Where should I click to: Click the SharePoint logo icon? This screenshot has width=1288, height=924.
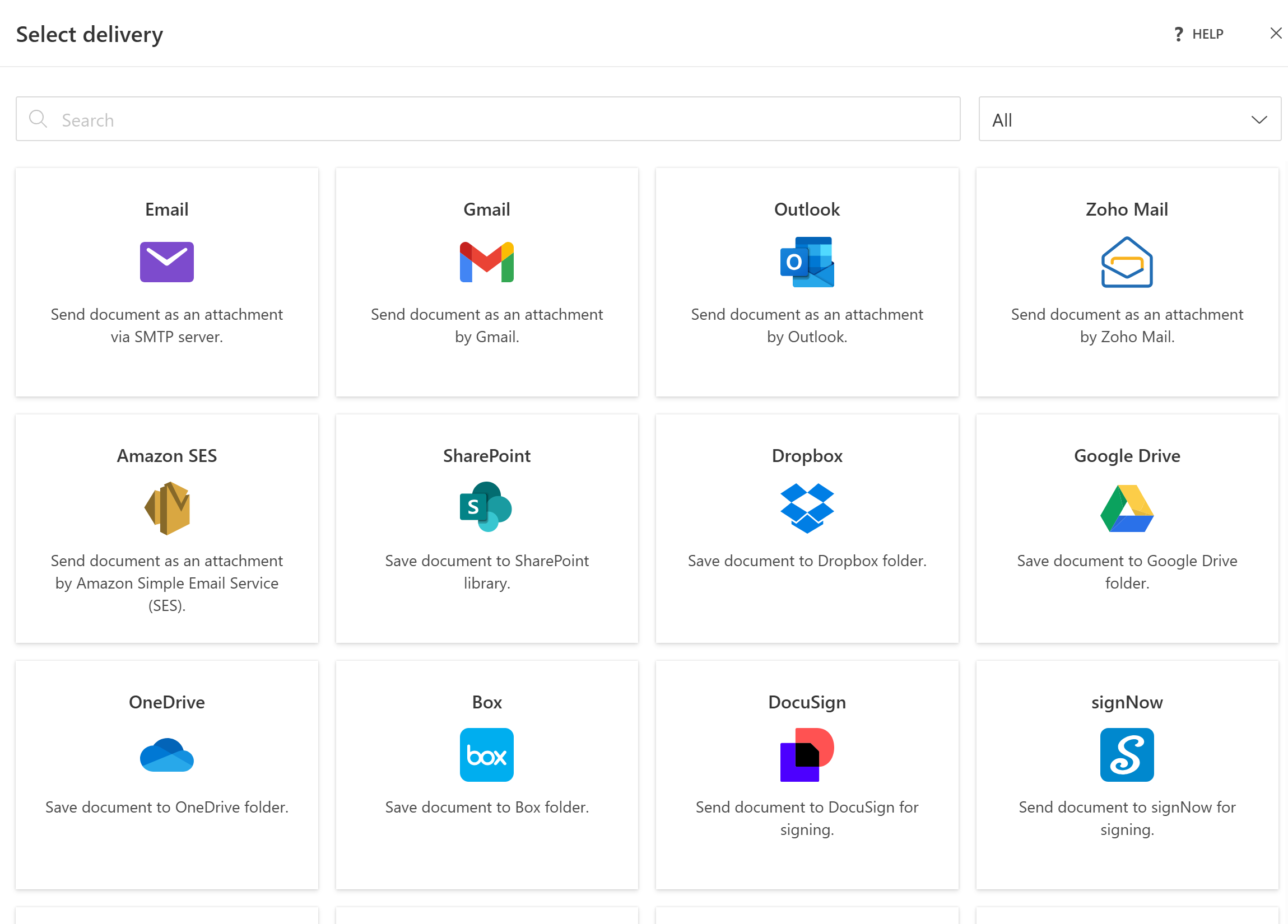pyautogui.click(x=486, y=507)
